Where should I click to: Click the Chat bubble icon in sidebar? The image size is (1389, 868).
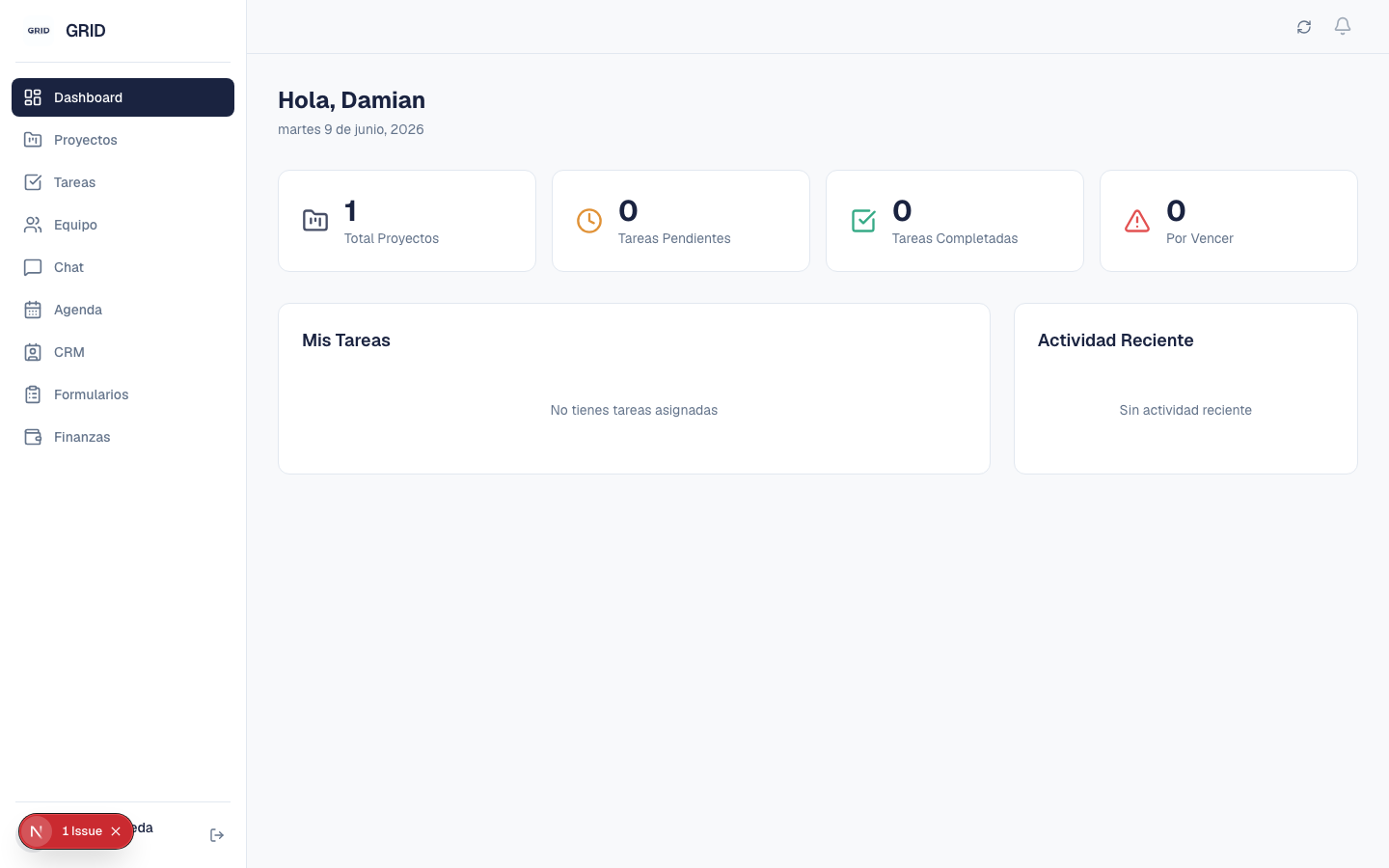tap(33, 267)
